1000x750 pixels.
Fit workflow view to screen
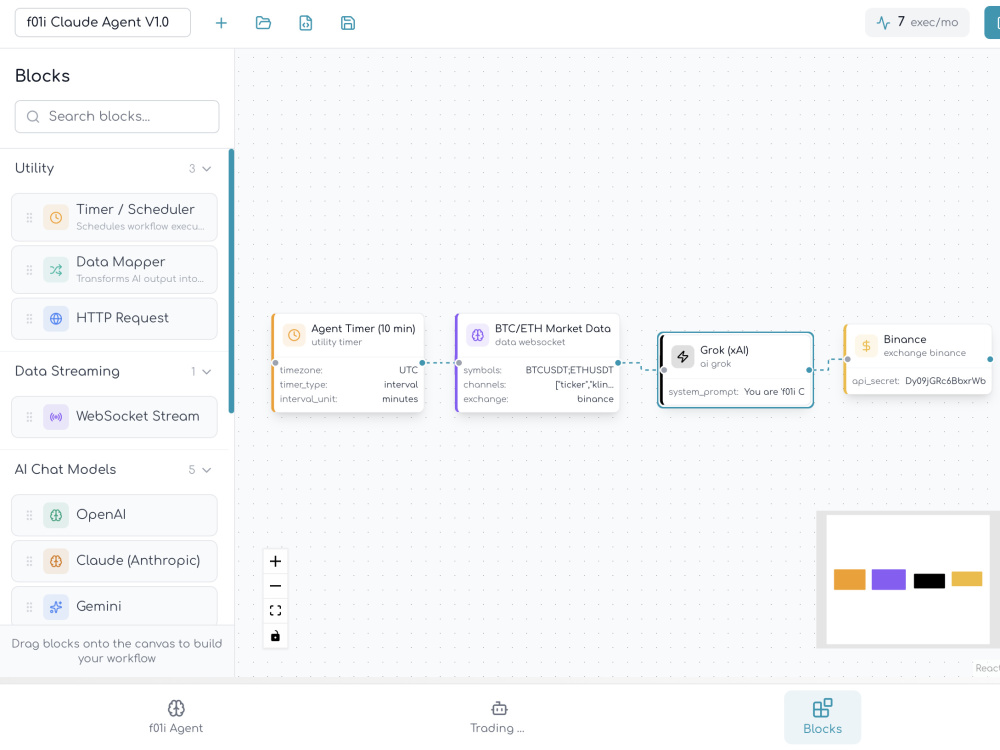point(276,611)
